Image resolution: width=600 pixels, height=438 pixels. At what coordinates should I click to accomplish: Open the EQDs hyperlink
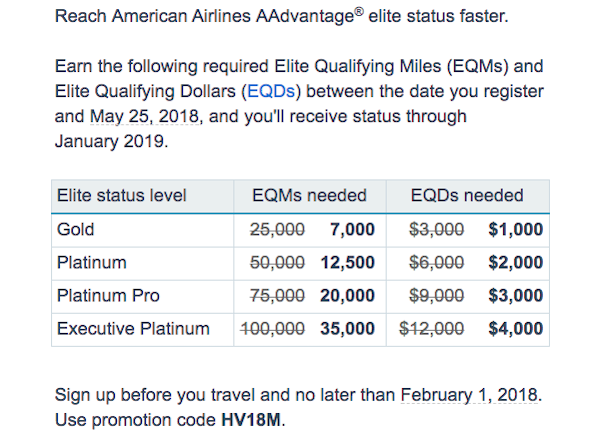(271, 91)
